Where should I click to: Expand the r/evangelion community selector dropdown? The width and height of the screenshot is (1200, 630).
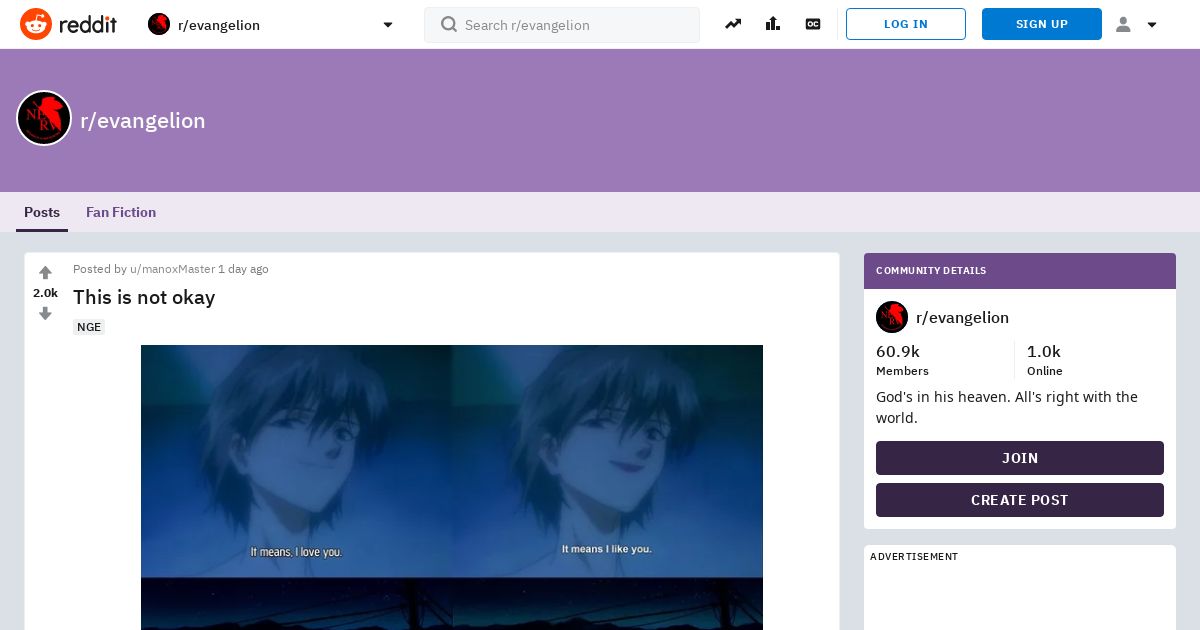(x=388, y=25)
